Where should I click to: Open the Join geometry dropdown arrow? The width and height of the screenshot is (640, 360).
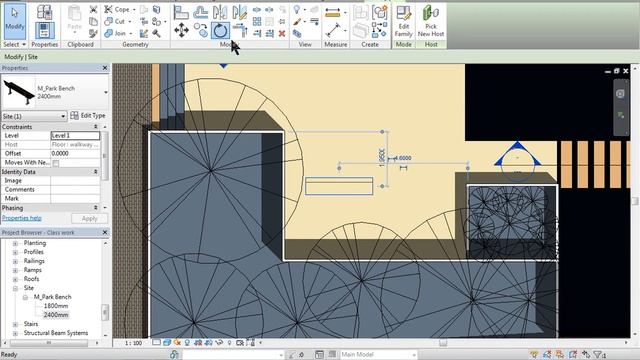131,33
